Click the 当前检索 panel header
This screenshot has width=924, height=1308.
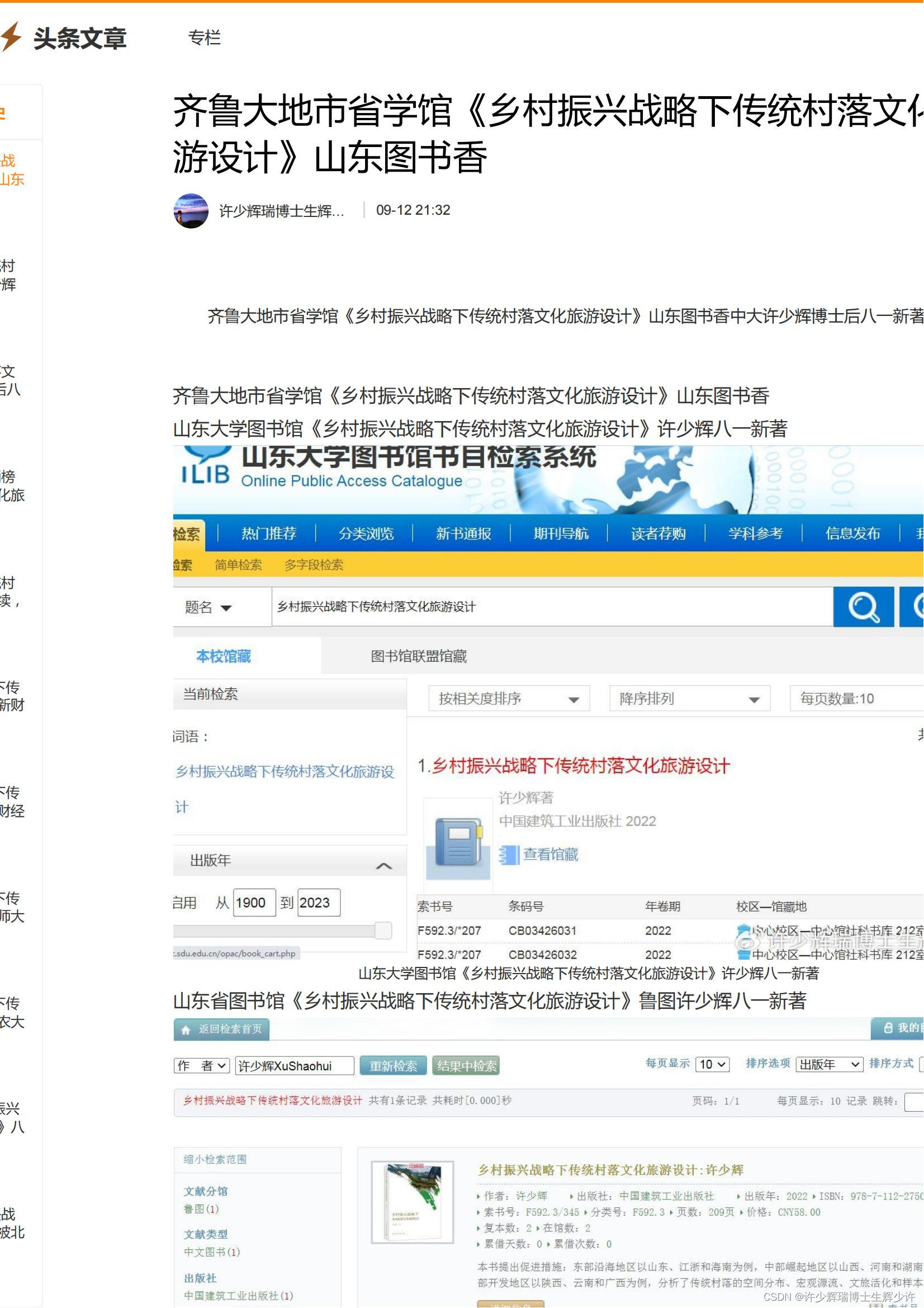pos(290,695)
